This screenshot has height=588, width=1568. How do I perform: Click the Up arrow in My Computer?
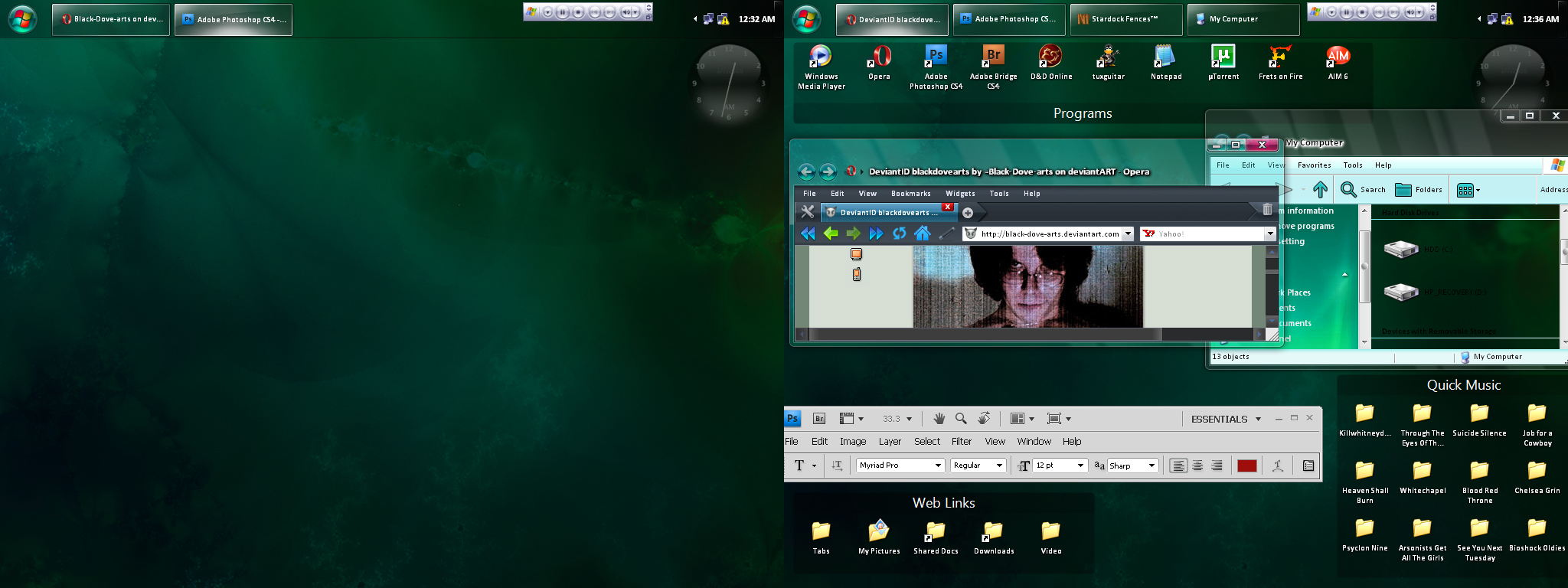[x=1320, y=189]
